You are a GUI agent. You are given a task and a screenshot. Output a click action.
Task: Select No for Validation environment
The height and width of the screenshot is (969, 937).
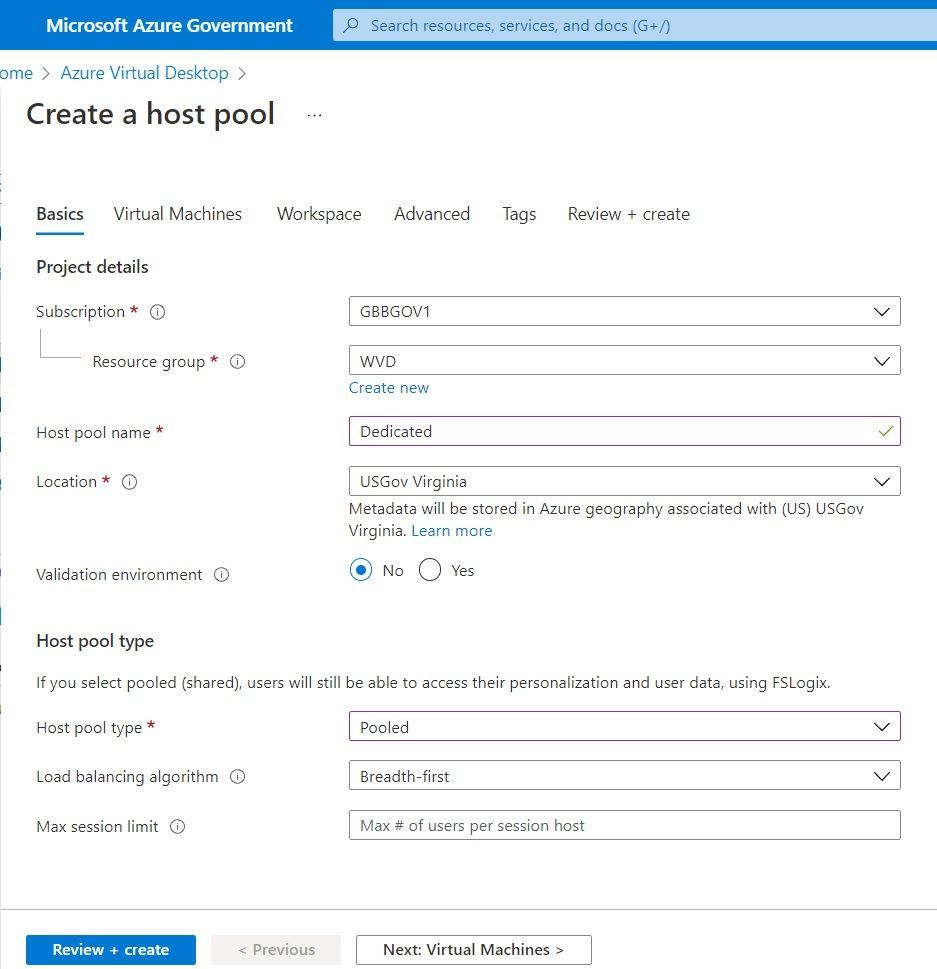[x=361, y=571]
